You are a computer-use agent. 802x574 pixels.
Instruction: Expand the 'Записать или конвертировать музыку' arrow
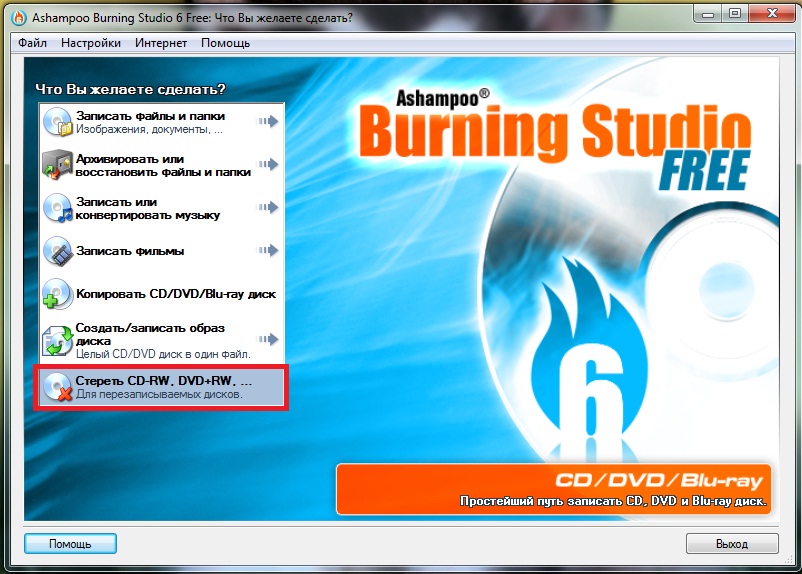268,207
